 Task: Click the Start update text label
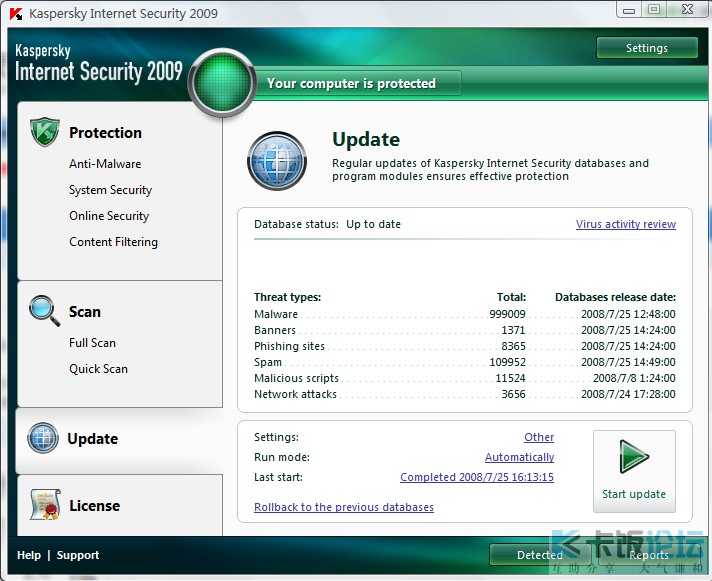(x=634, y=494)
